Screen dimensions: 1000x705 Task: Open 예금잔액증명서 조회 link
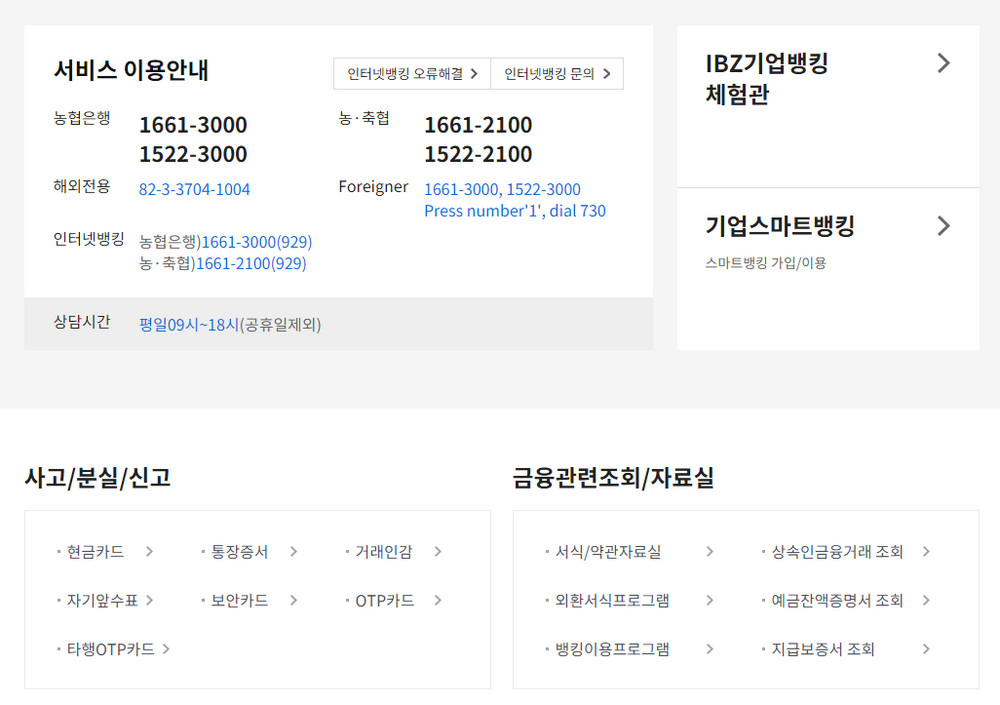837,600
